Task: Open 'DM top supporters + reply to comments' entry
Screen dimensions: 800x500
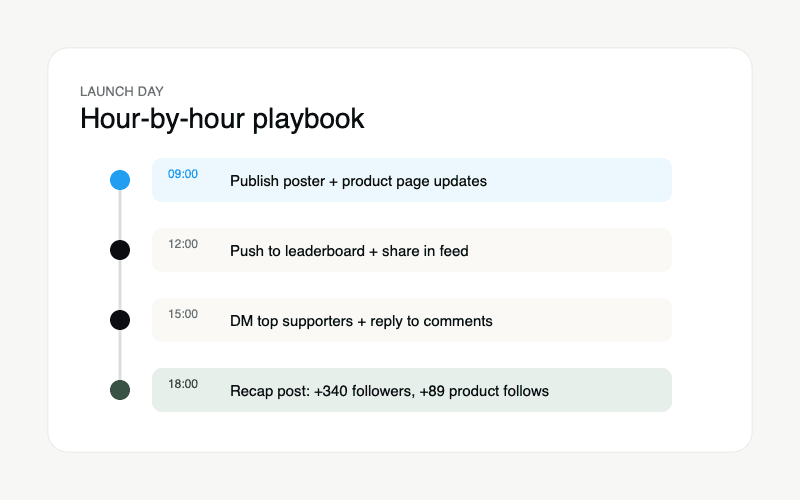Action: click(x=412, y=320)
